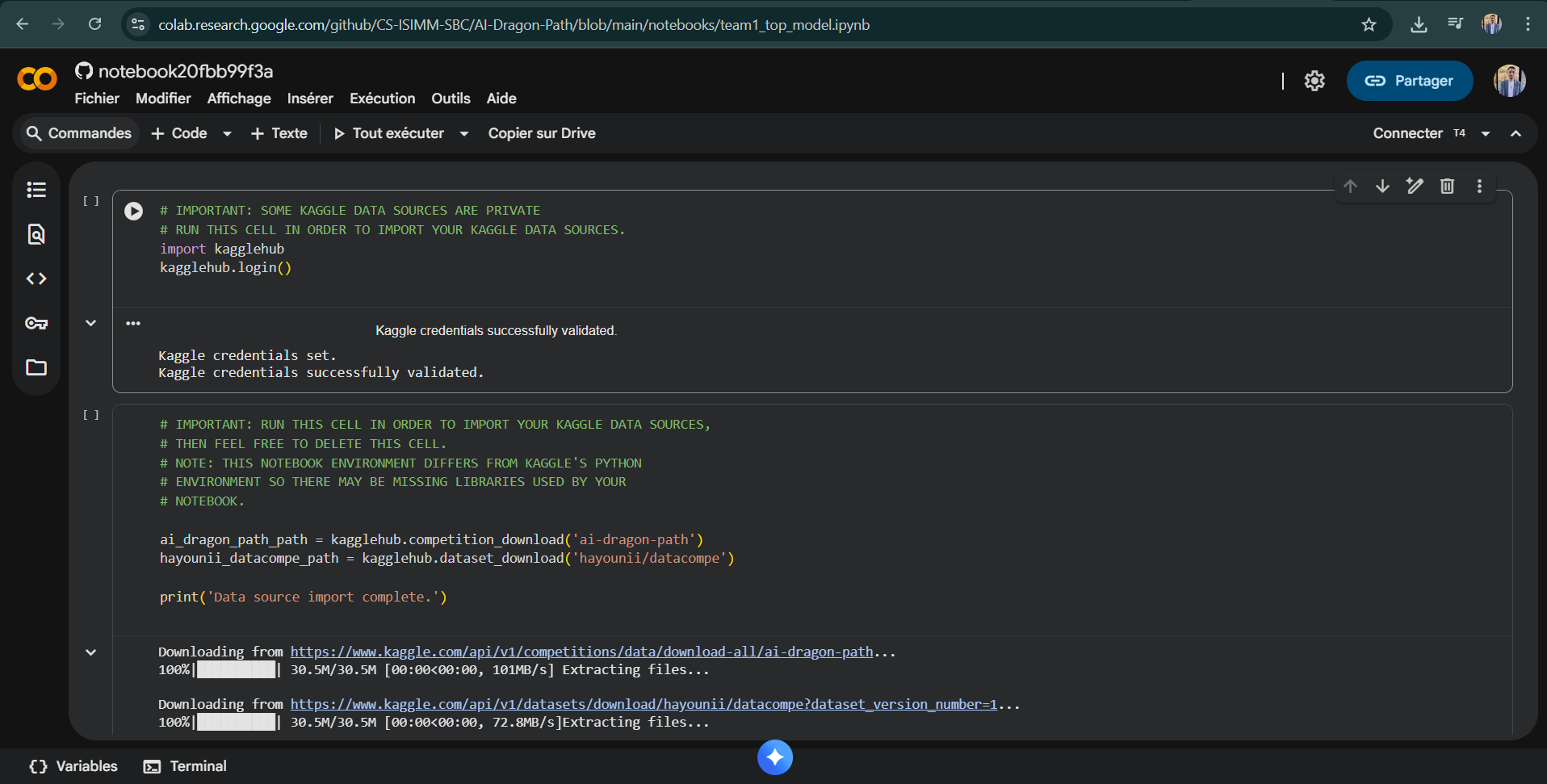Viewport: 1547px width, 784px height.
Task: Open the Chrome three-dot menu
Action: 1528,24
